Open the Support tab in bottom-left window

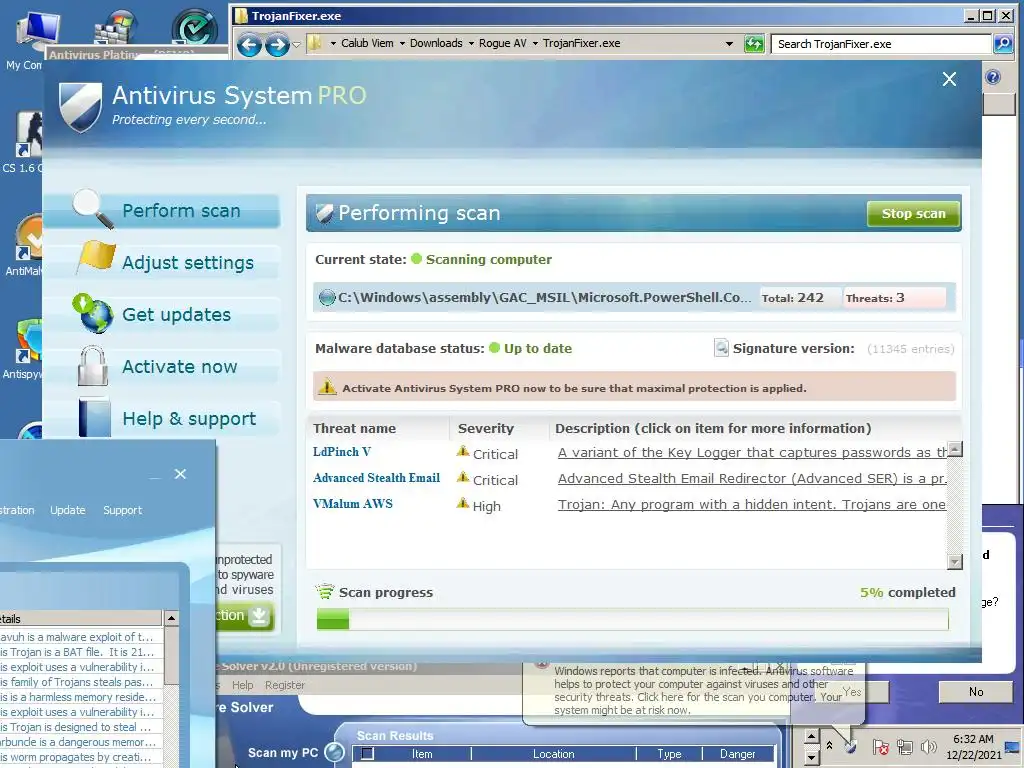pos(122,510)
